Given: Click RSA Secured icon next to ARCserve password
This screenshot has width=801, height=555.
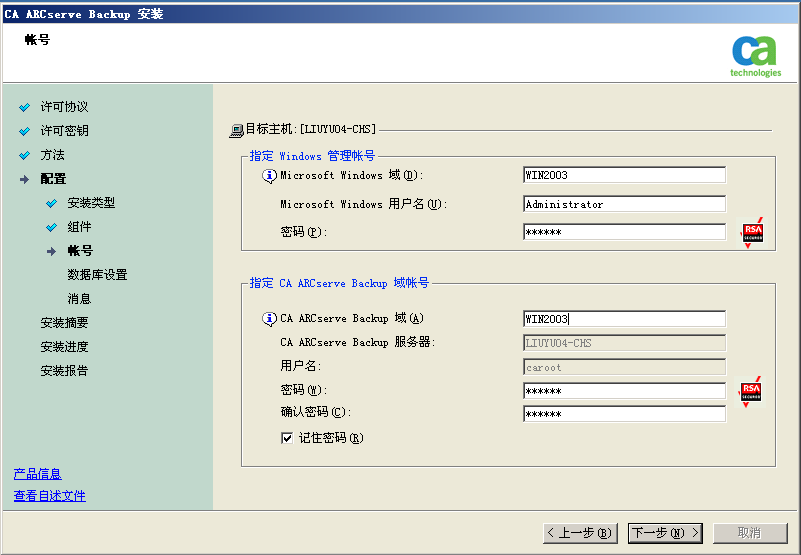Looking at the screenshot, I should click(751, 391).
